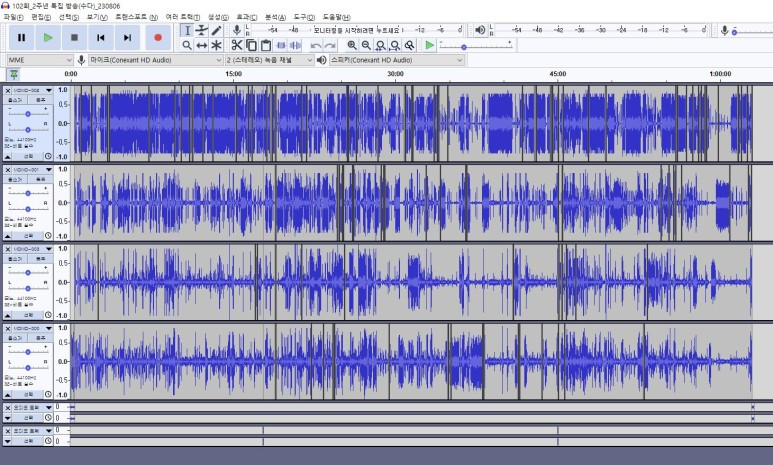Open the 파일(F) menu
773x465 pixels.
[x=13, y=17]
